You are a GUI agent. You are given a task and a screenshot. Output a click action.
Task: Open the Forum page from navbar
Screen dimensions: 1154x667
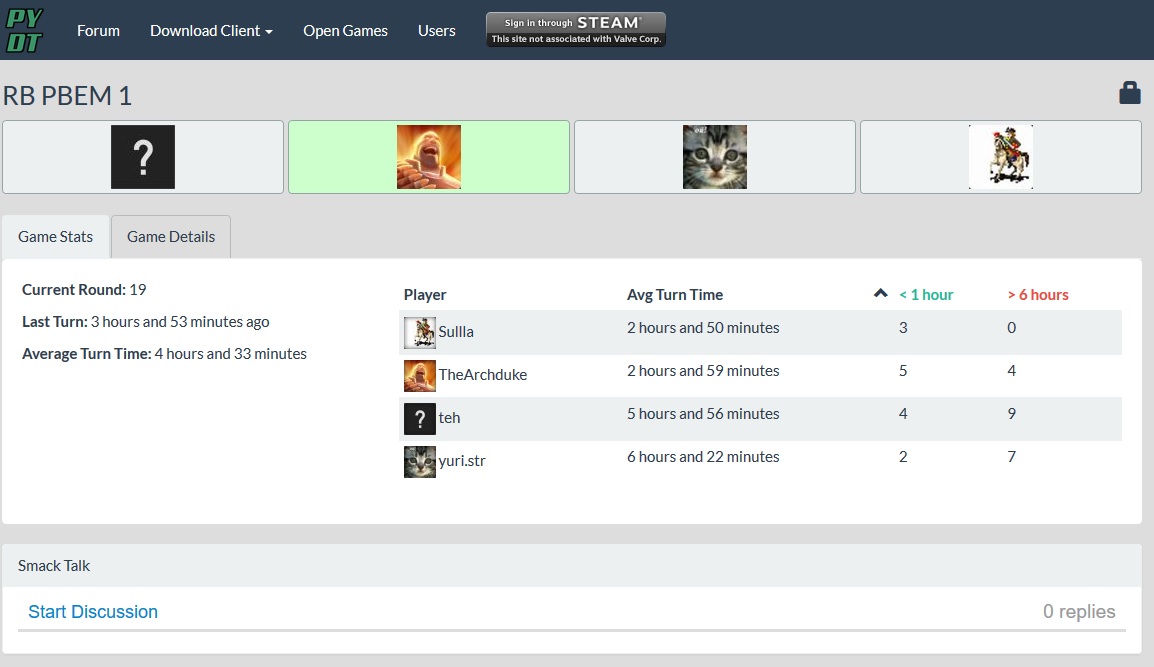click(x=98, y=30)
